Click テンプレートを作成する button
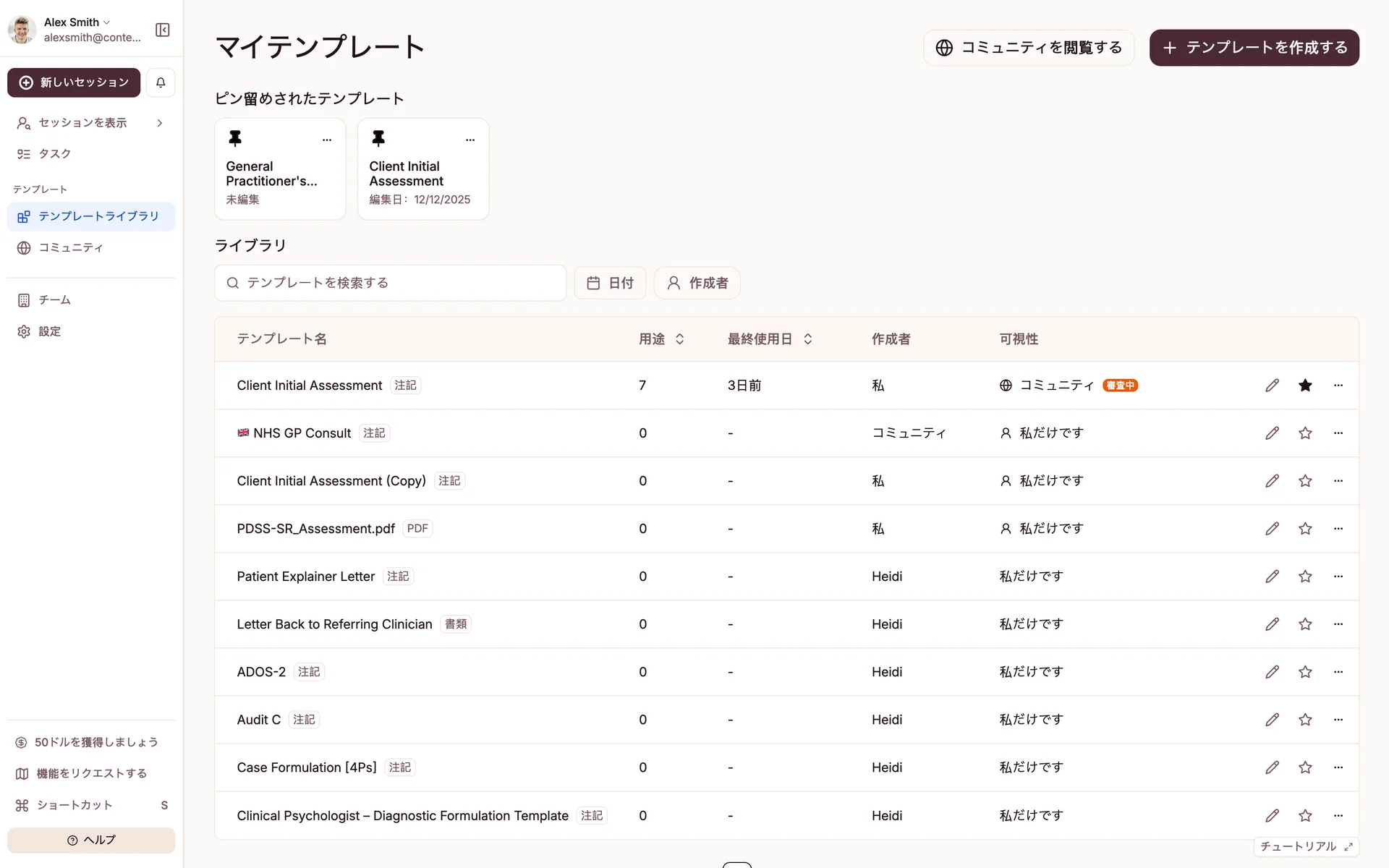 pos(1254,48)
